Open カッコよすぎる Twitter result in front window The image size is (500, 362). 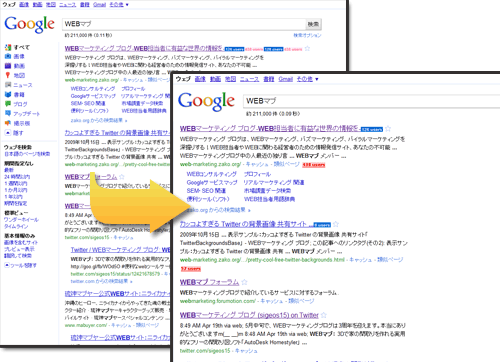[246, 224]
